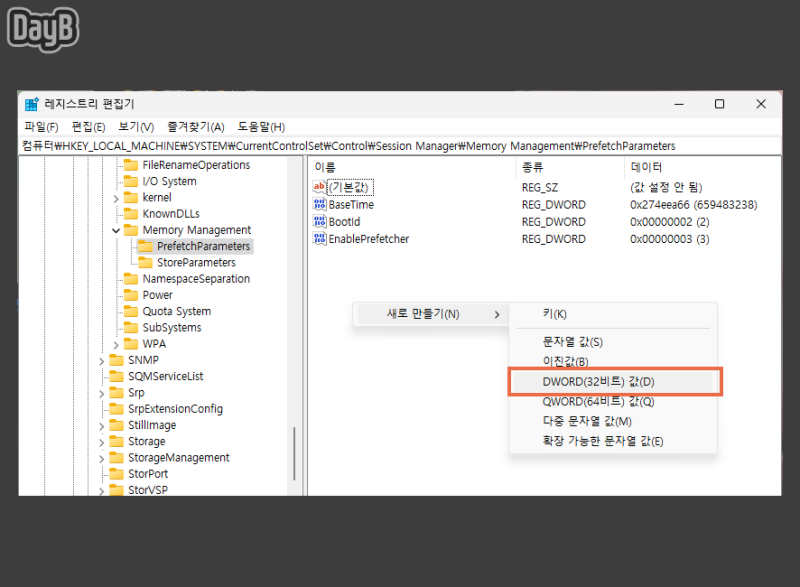The height and width of the screenshot is (587, 800).
Task: Open the 파일(F) menu
Action: coord(41,127)
